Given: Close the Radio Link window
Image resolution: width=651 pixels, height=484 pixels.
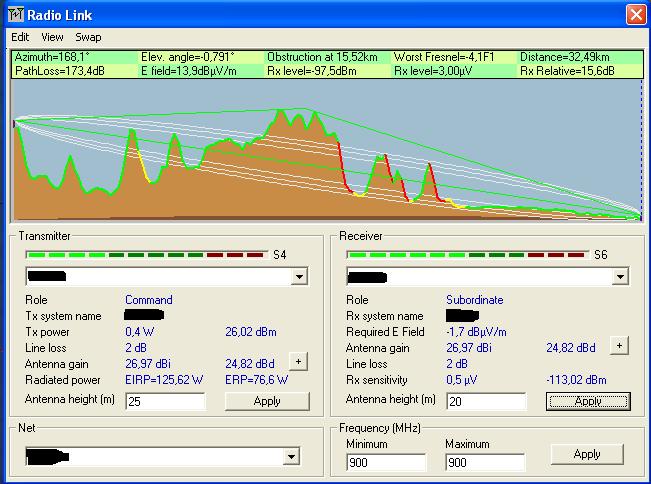Looking at the screenshot, I should (634, 14).
